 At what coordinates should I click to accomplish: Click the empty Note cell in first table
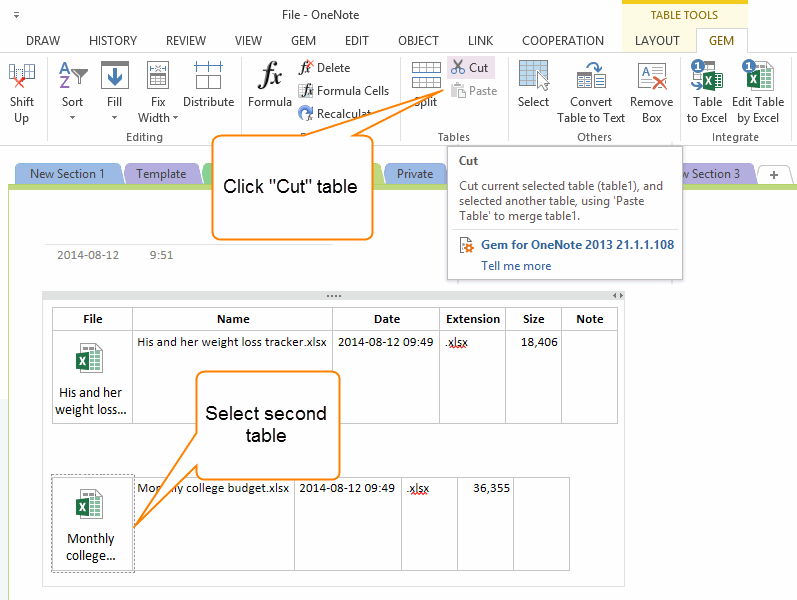click(590, 377)
